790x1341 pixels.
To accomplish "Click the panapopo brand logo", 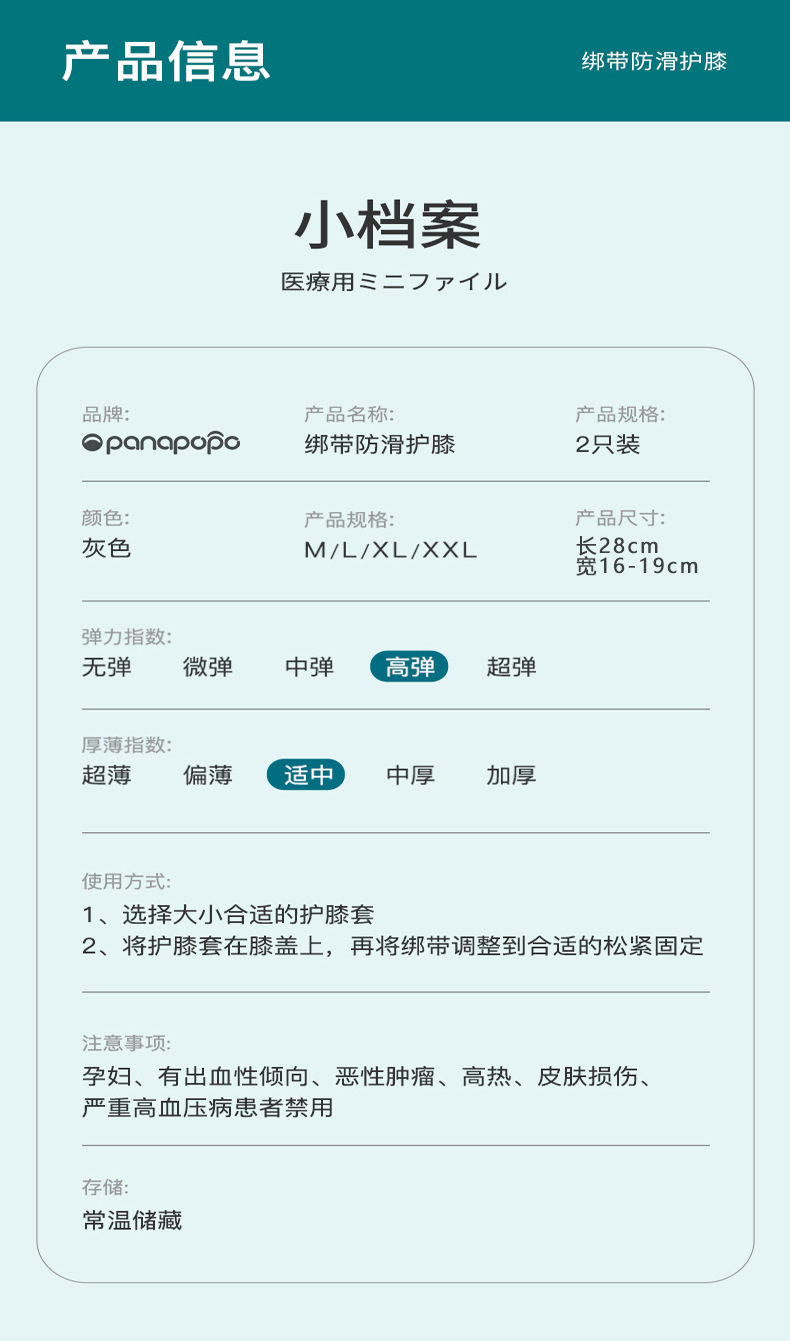I will coord(160,443).
